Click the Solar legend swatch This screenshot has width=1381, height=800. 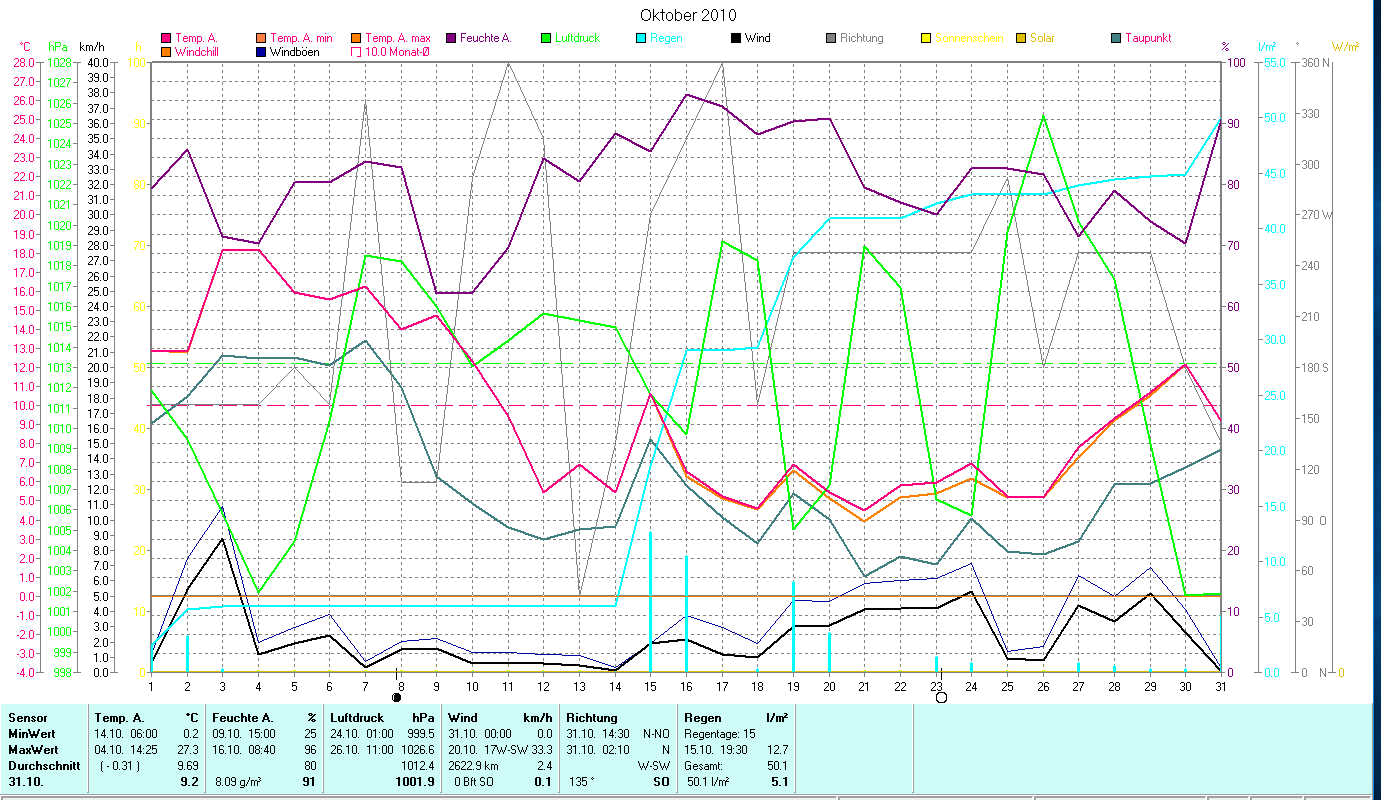pyautogui.click(x=1021, y=38)
